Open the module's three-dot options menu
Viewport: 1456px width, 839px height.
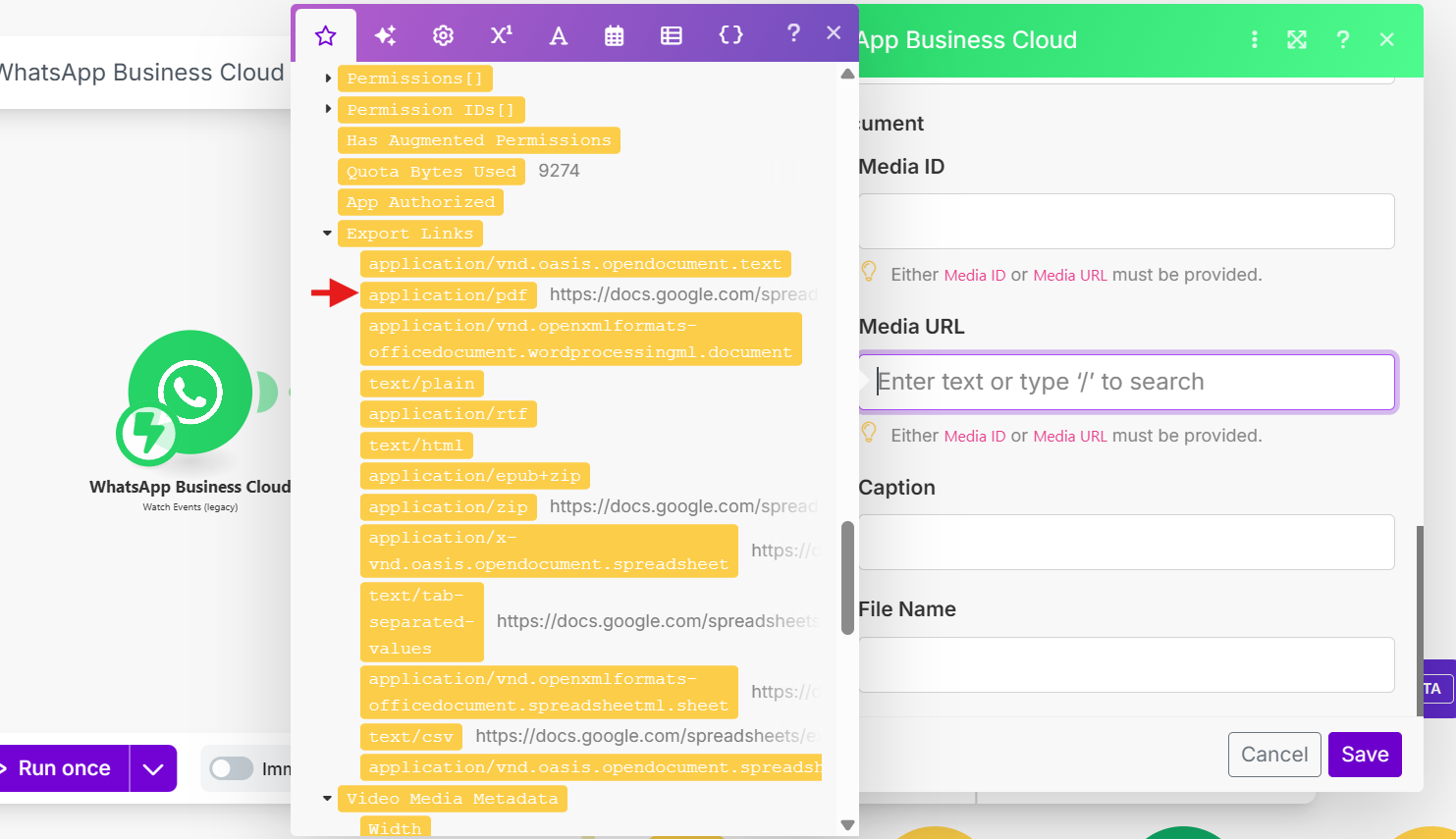click(1254, 39)
